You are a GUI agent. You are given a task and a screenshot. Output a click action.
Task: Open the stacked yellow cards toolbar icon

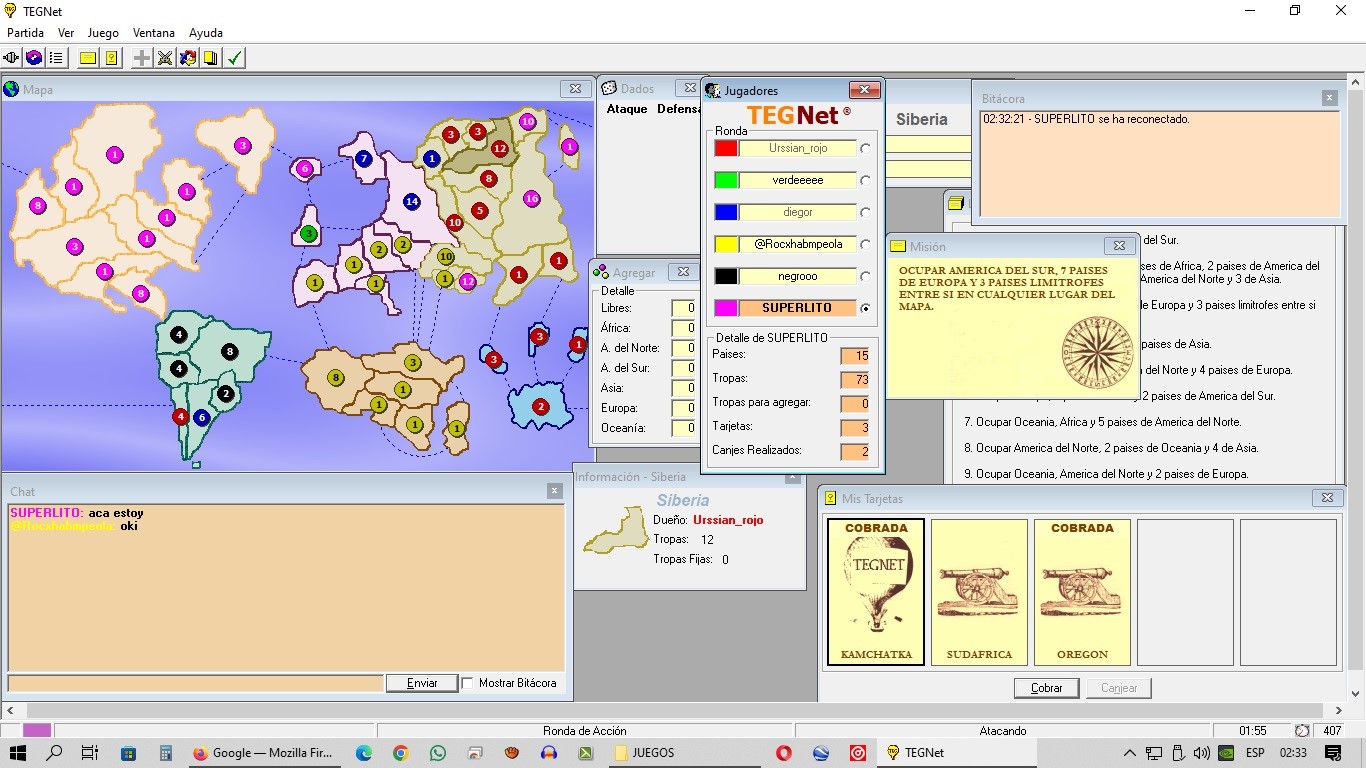click(210, 58)
